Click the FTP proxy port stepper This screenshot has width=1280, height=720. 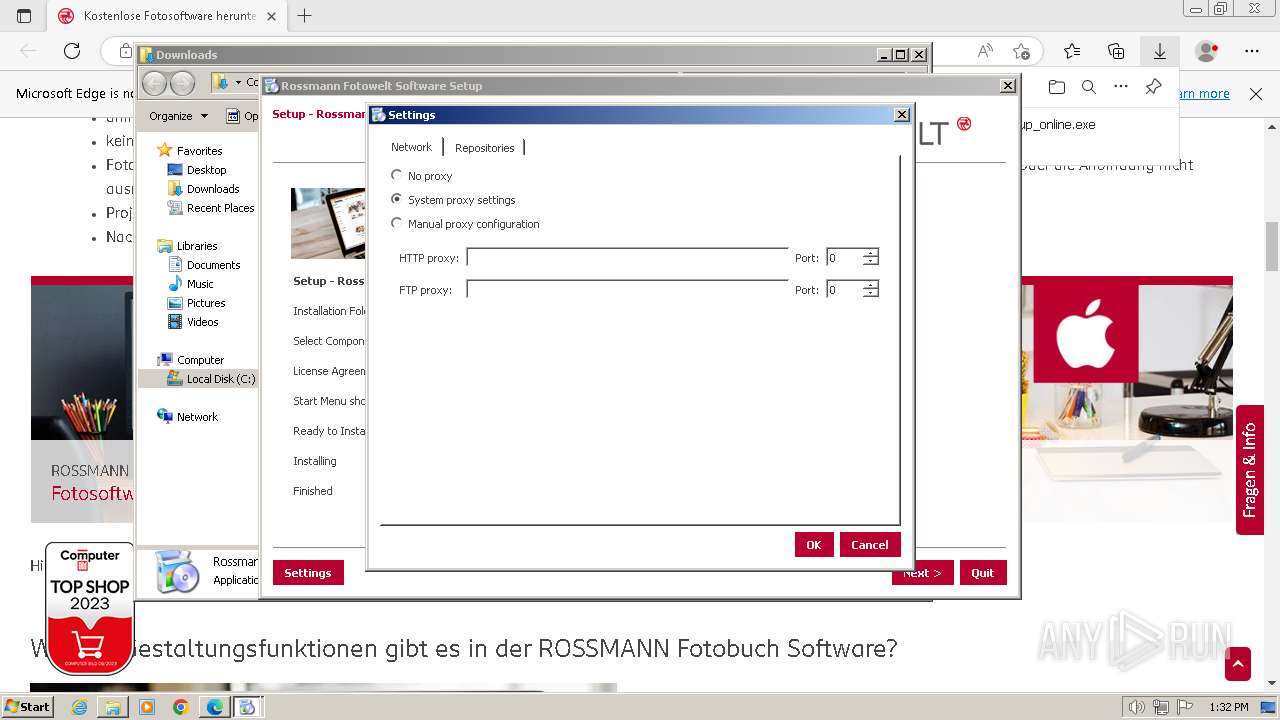pyautogui.click(x=870, y=290)
